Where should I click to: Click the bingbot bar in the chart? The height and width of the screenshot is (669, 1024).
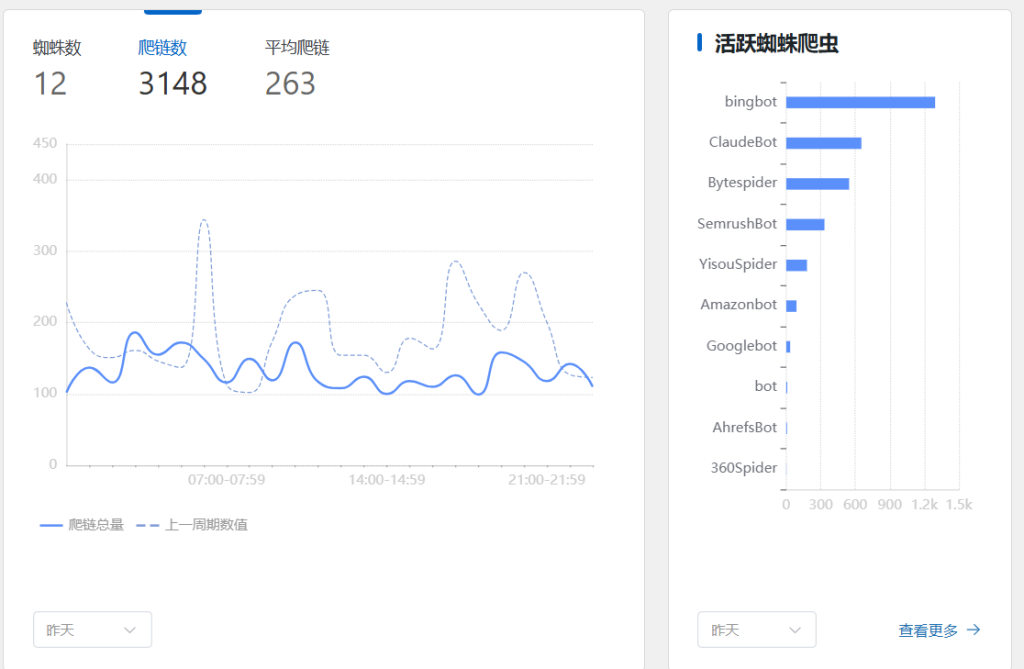pyautogui.click(x=861, y=103)
